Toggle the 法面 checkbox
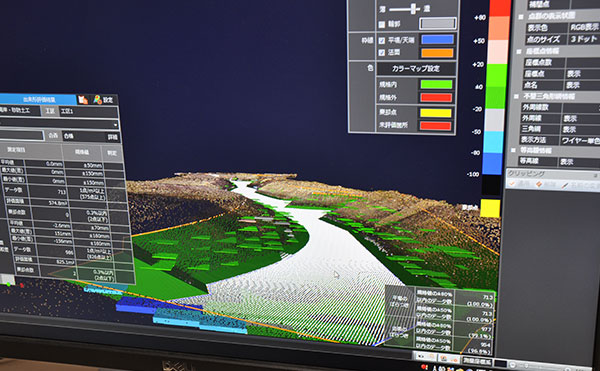Viewport: 600px width, 371px height. click(x=382, y=53)
